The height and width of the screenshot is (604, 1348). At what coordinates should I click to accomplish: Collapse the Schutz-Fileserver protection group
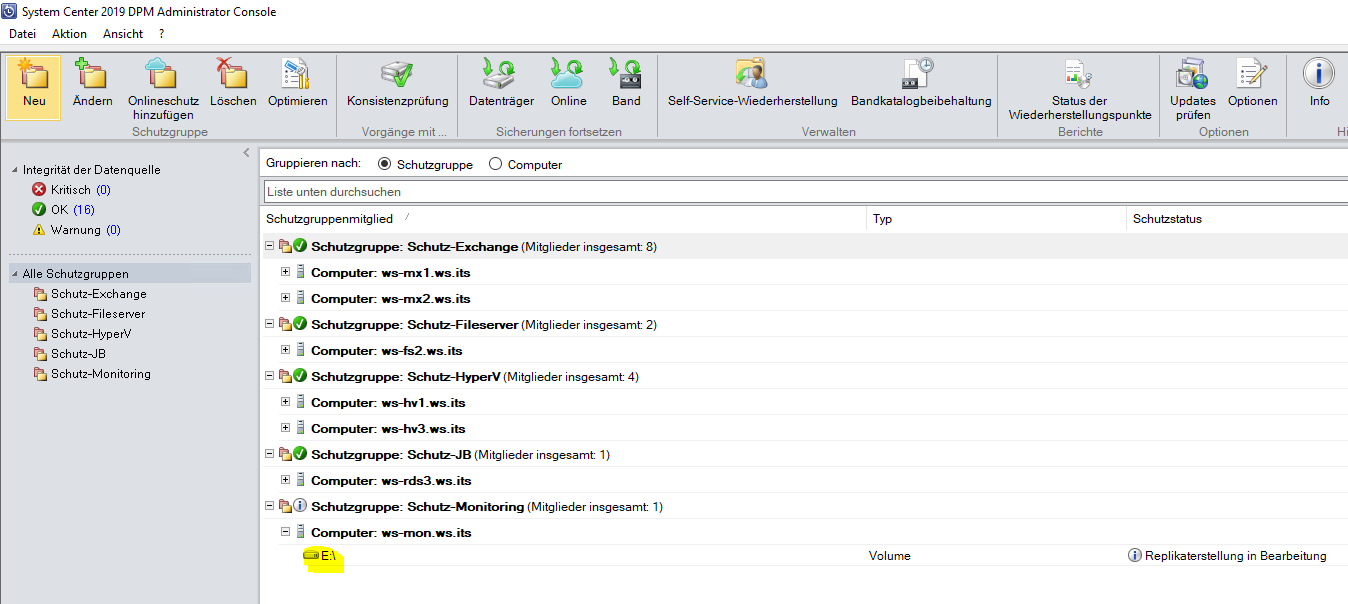coord(269,324)
